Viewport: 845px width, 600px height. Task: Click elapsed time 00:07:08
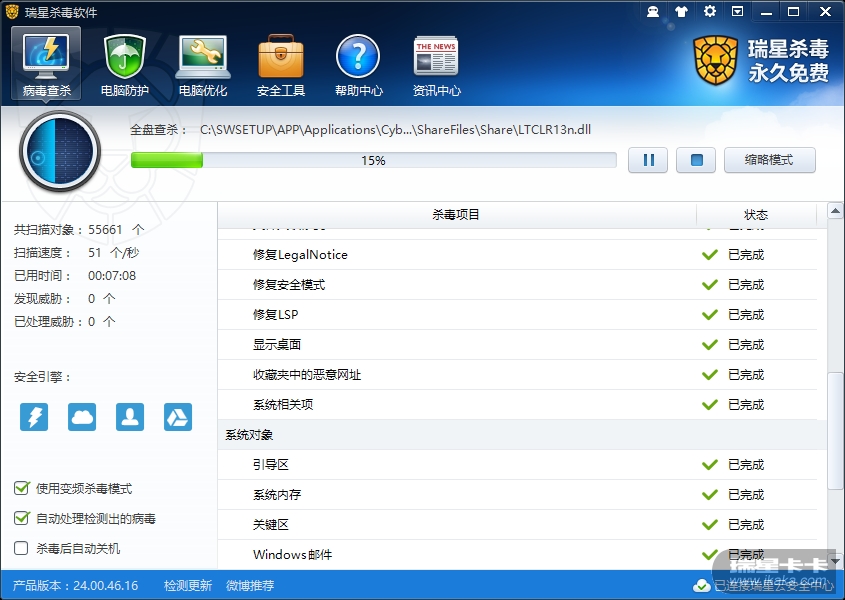click(112, 275)
